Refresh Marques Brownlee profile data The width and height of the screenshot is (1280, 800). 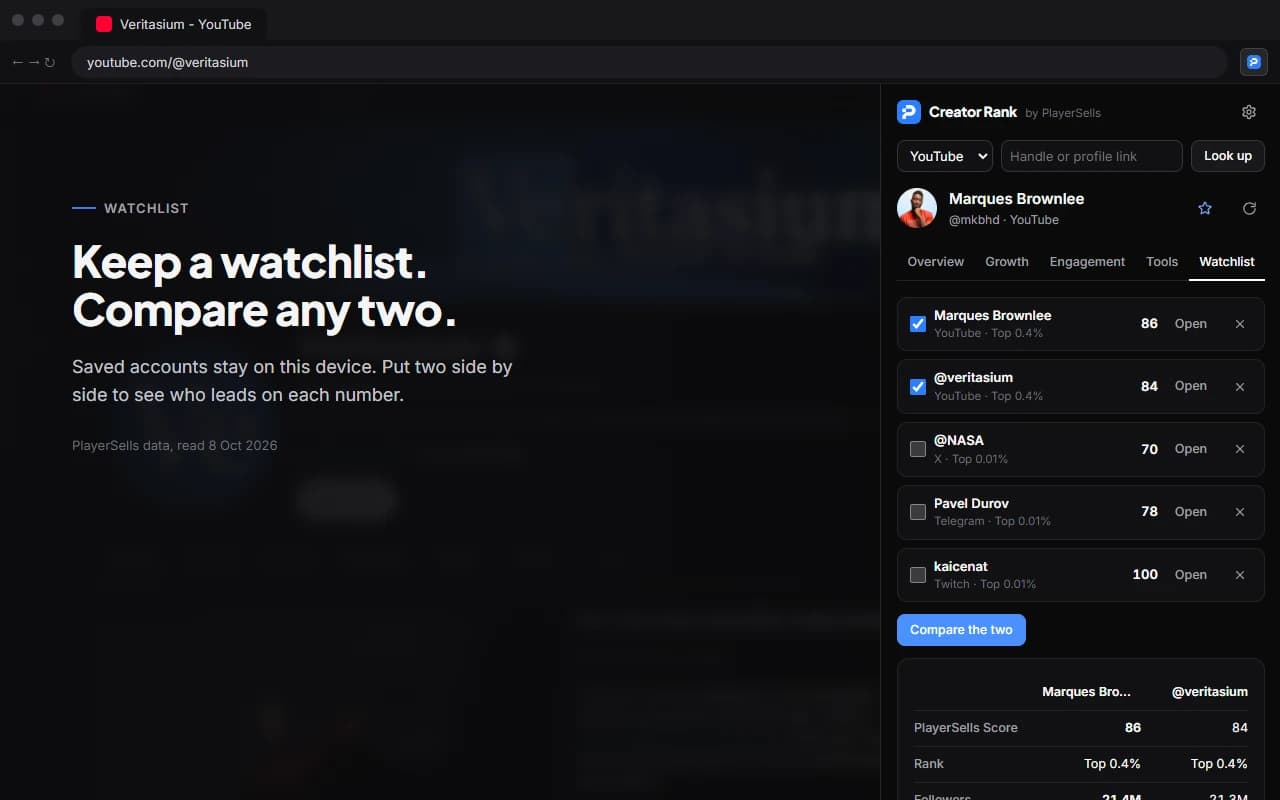1249,208
